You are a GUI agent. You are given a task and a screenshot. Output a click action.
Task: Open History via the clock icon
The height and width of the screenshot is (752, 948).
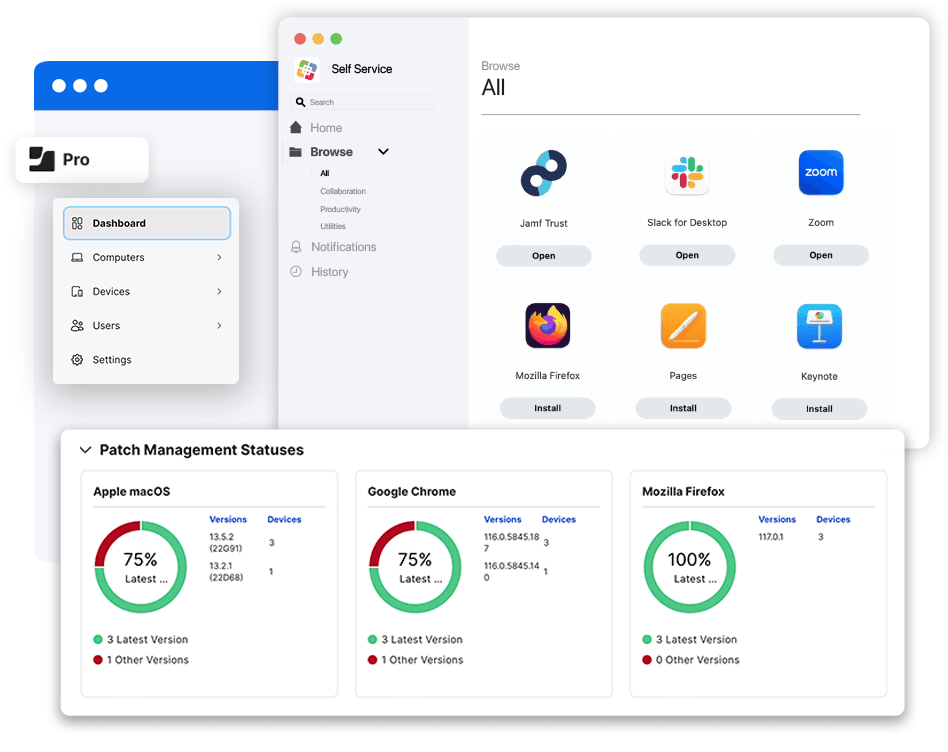point(296,271)
